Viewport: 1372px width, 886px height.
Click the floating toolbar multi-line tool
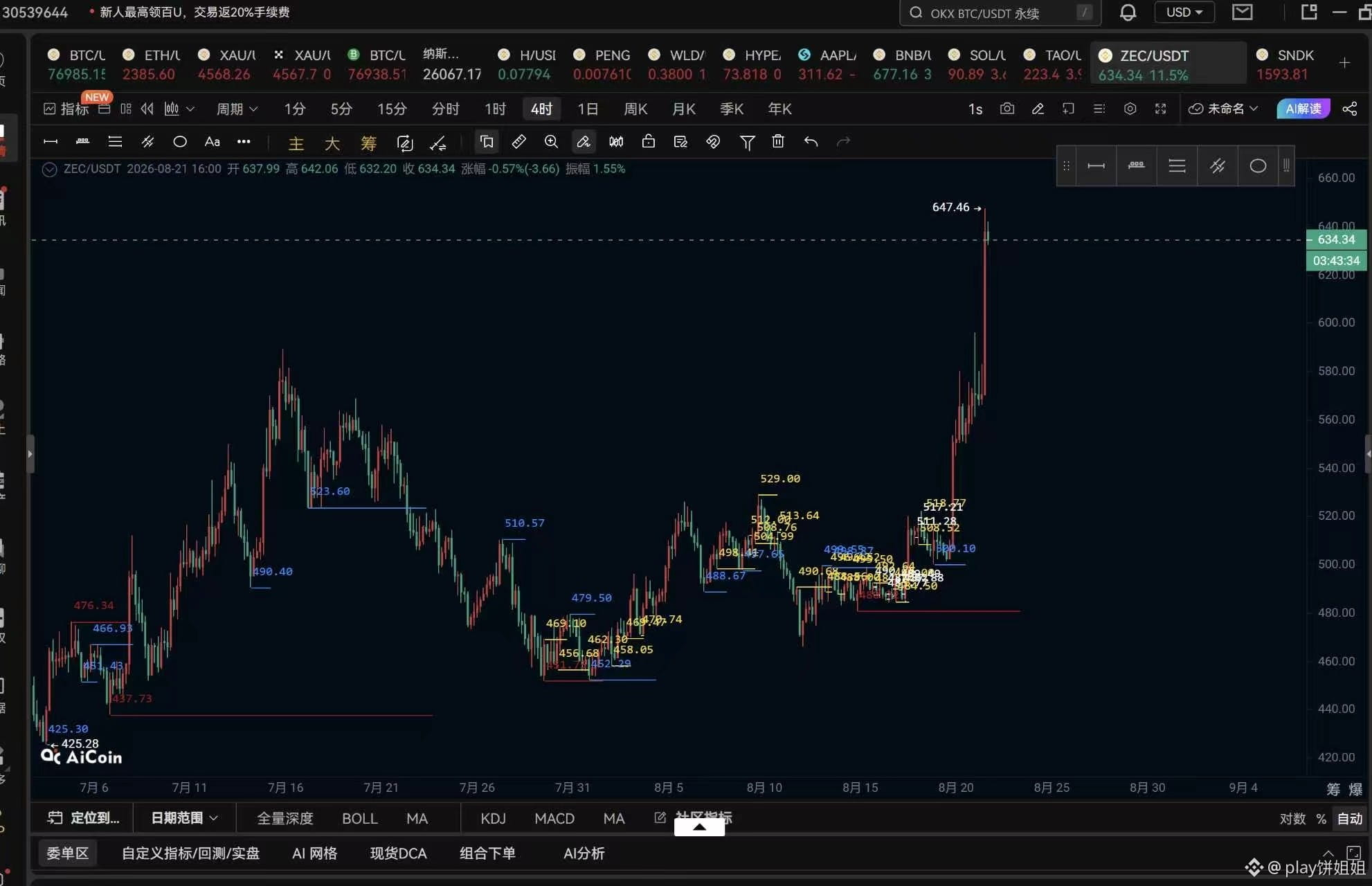tap(1177, 166)
